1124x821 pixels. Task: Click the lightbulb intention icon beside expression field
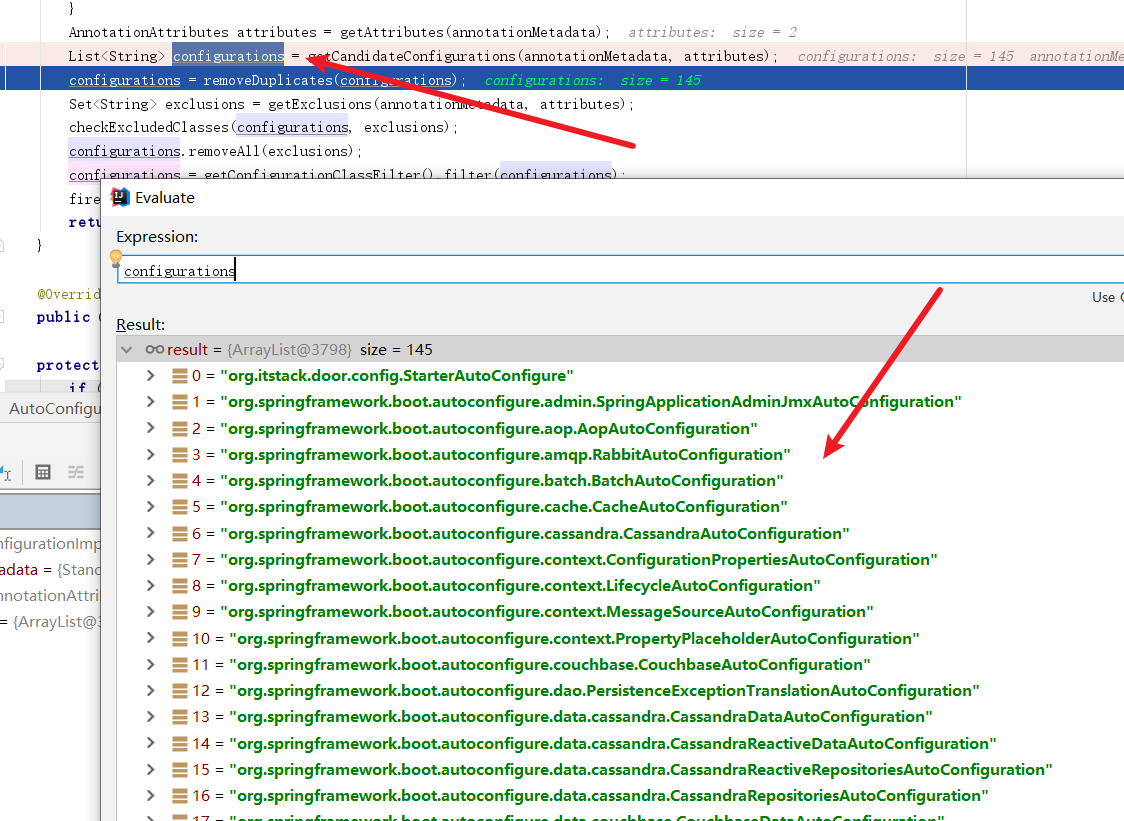[116, 258]
